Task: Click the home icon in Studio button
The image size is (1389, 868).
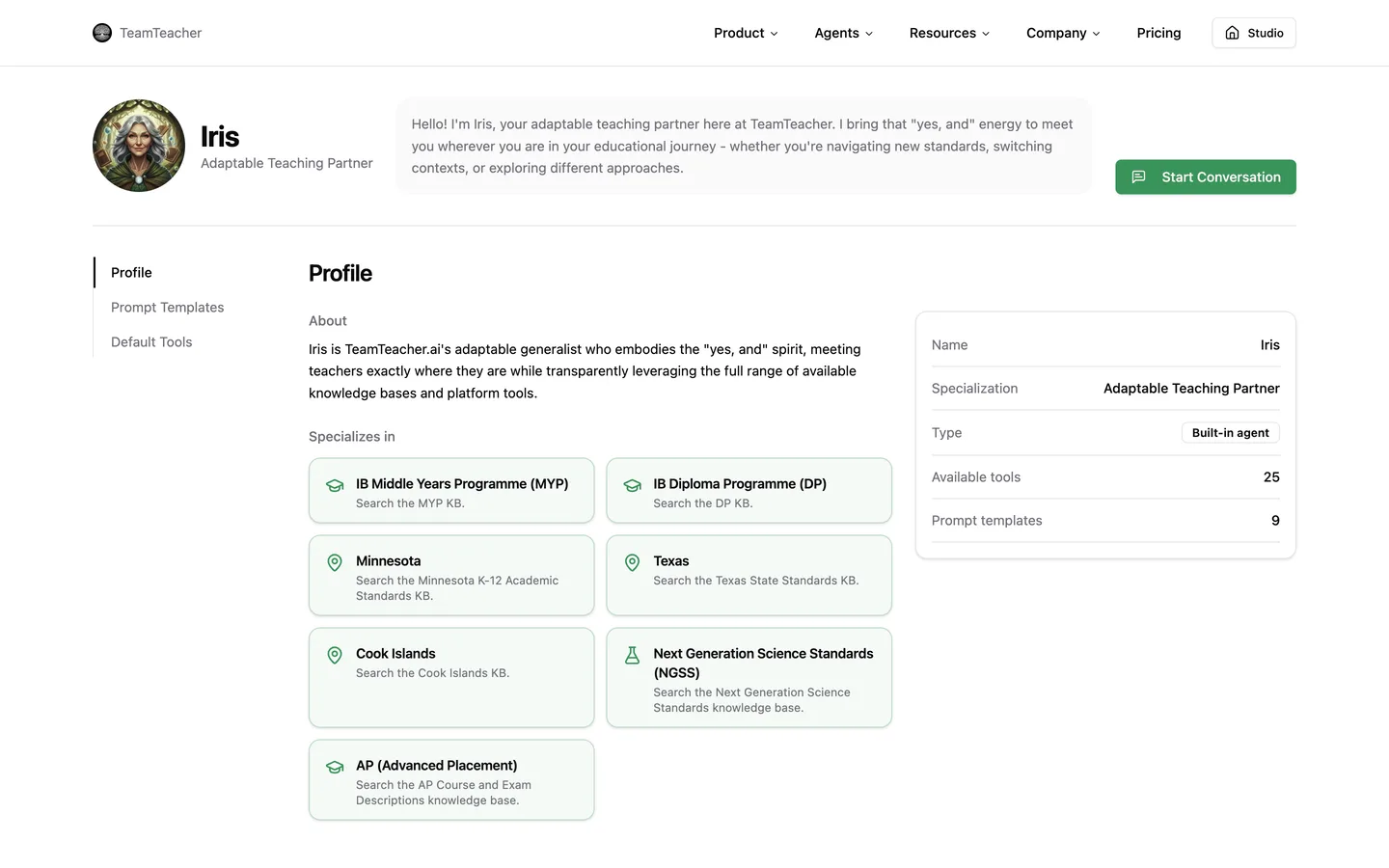Action: tap(1232, 33)
